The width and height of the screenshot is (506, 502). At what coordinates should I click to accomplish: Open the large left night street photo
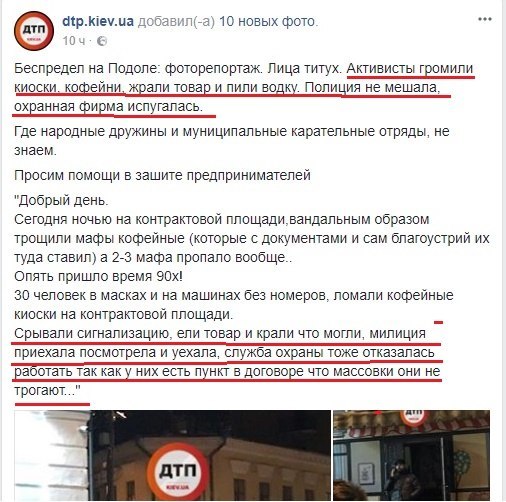click(172, 456)
